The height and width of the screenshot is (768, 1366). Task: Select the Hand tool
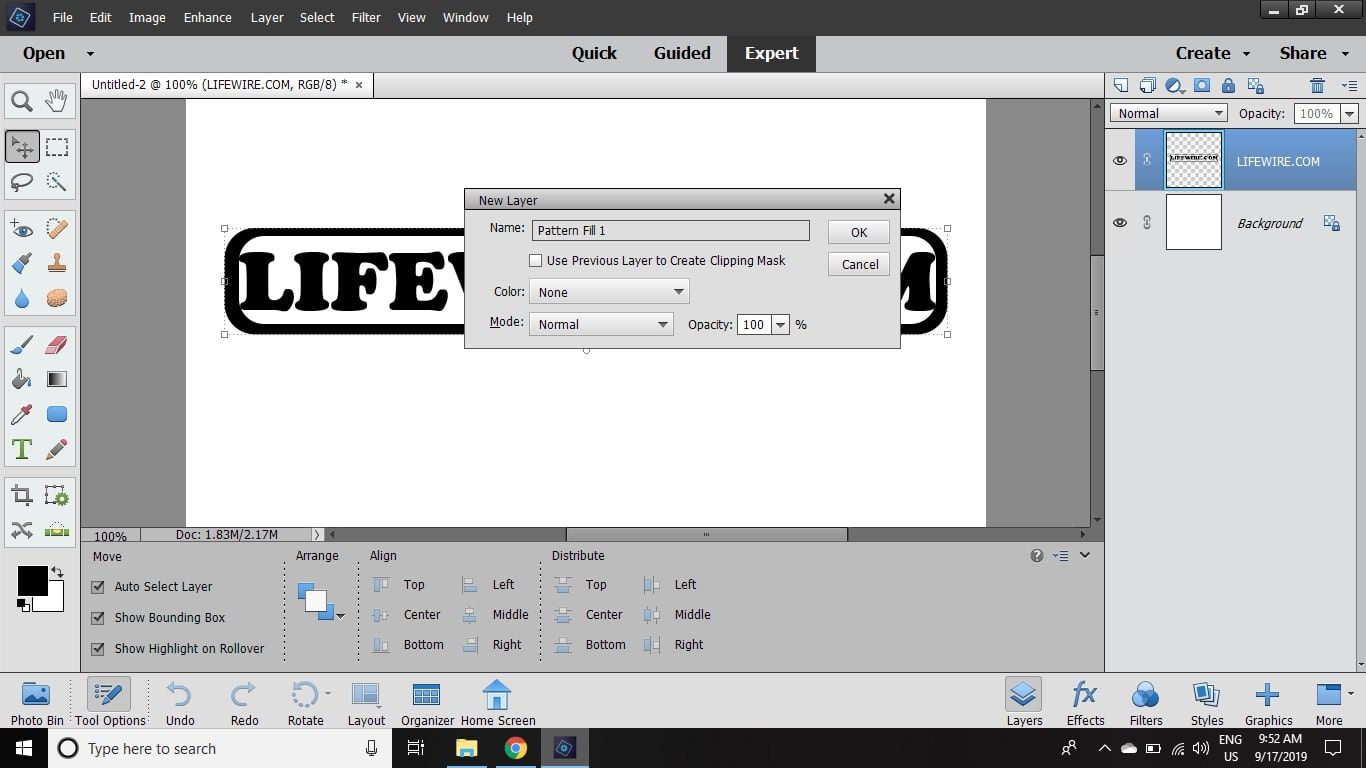[57, 100]
